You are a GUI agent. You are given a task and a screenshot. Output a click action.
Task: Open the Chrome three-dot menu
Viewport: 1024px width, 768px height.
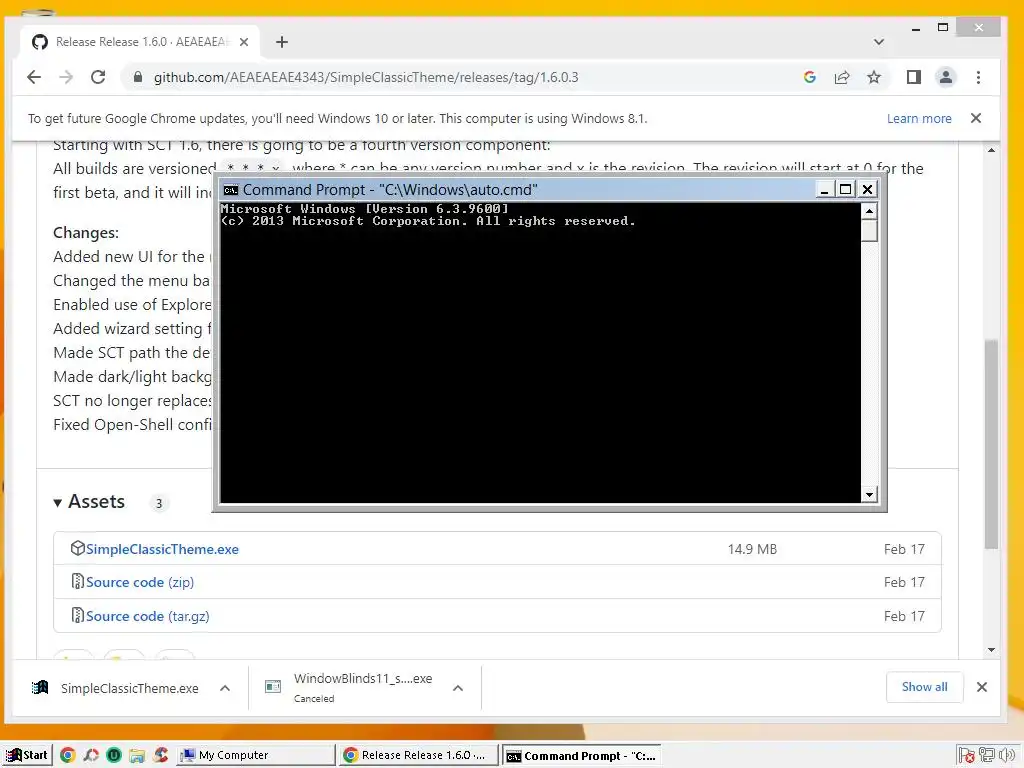(978, 77)
